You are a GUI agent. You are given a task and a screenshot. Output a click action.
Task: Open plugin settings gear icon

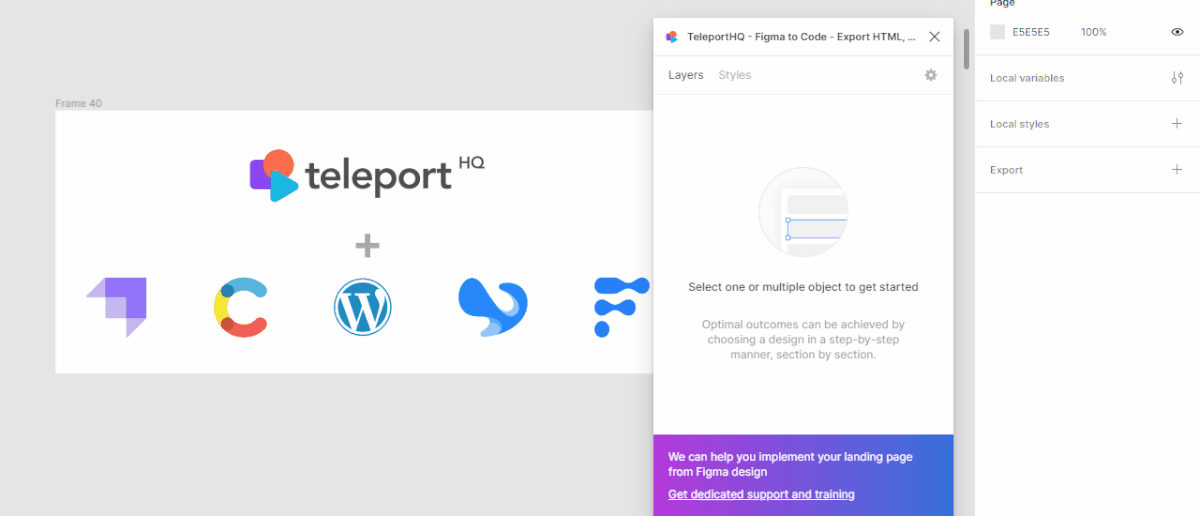pos(931,75)
